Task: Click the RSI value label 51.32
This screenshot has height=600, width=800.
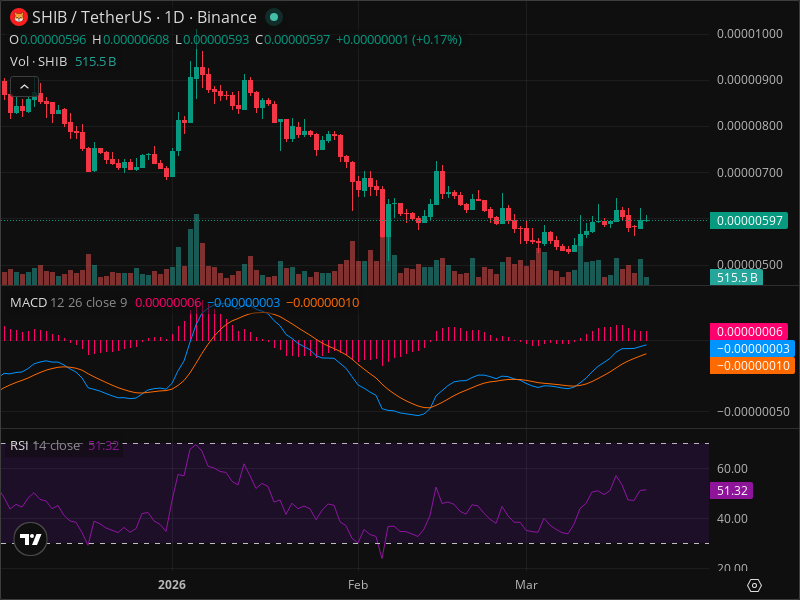Action: [732, 491]
